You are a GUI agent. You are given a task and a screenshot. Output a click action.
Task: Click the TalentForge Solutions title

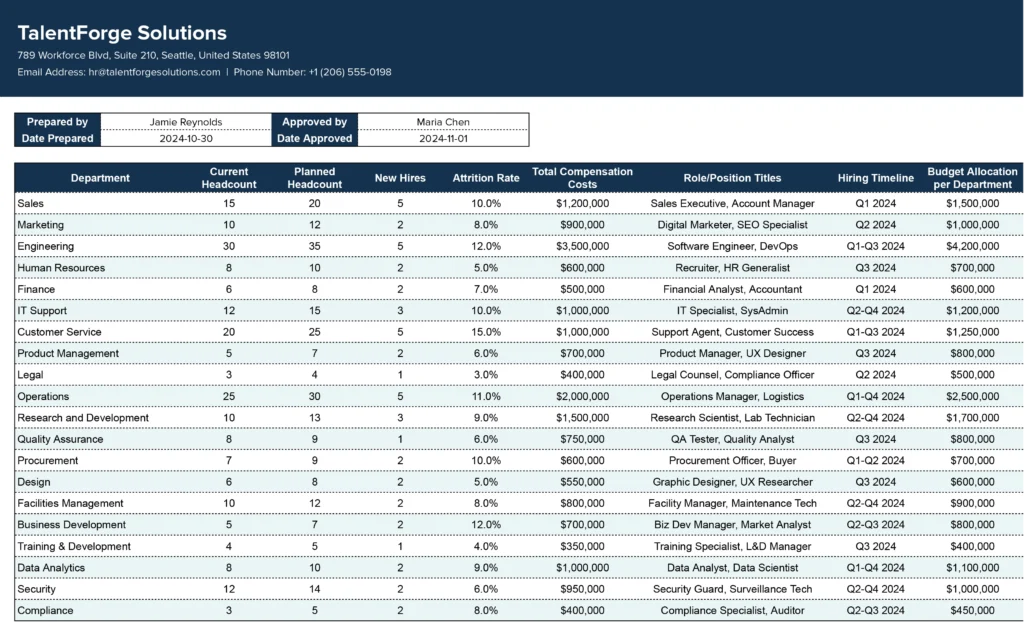pyautogui.click(x=122, y=33)
